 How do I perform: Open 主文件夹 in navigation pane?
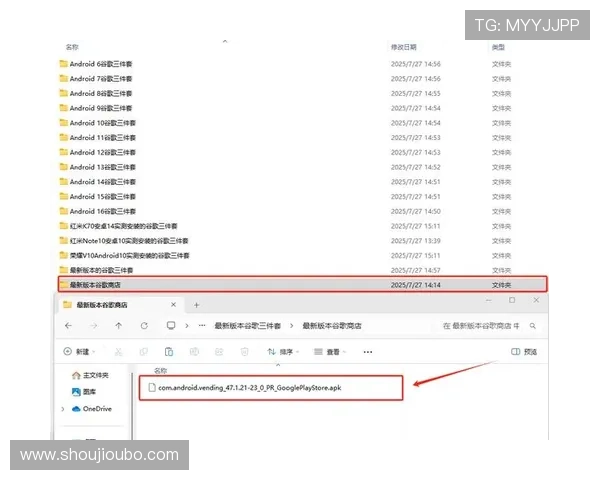point(90,375)
